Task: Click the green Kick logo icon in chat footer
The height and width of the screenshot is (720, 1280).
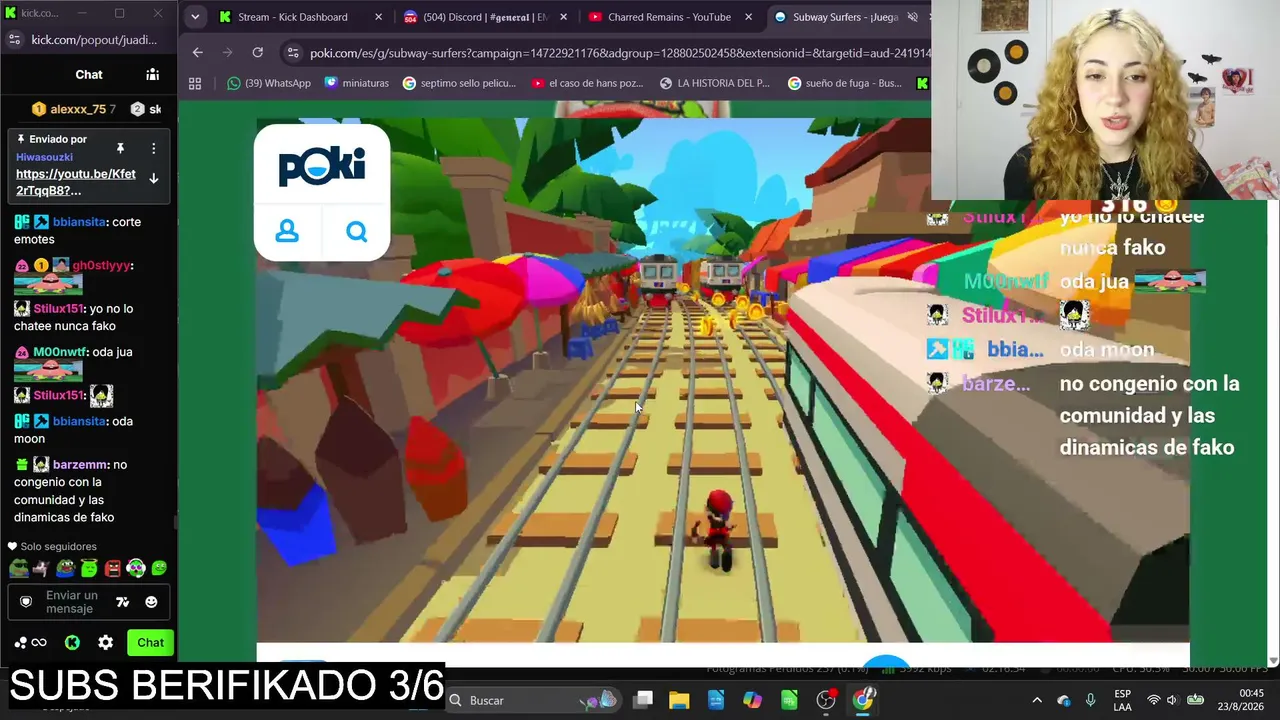Action: pos(72,642)
